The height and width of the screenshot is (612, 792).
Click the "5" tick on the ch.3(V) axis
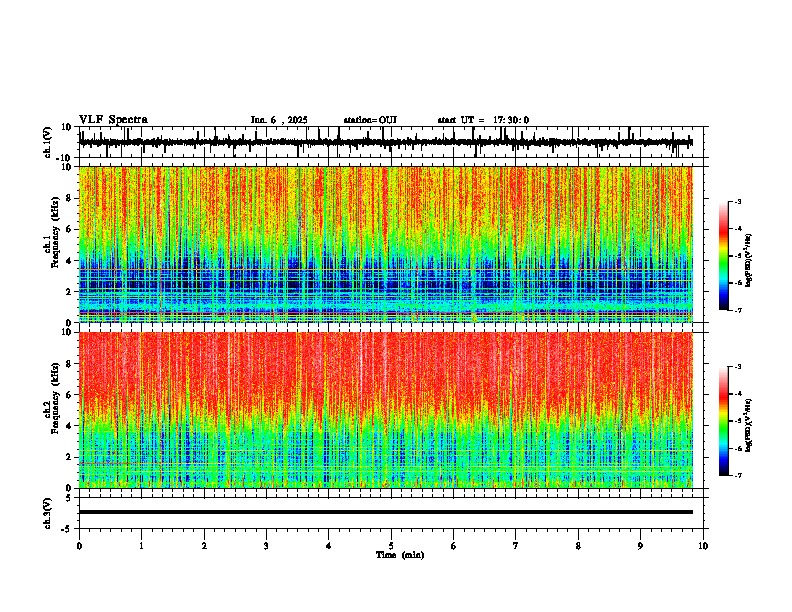click(70, 498)
